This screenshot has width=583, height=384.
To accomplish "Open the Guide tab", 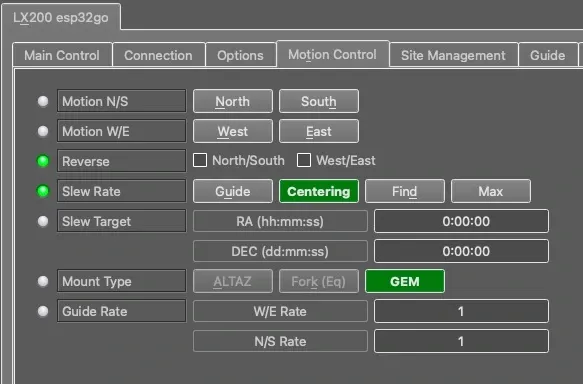I will tap(548, 55).
